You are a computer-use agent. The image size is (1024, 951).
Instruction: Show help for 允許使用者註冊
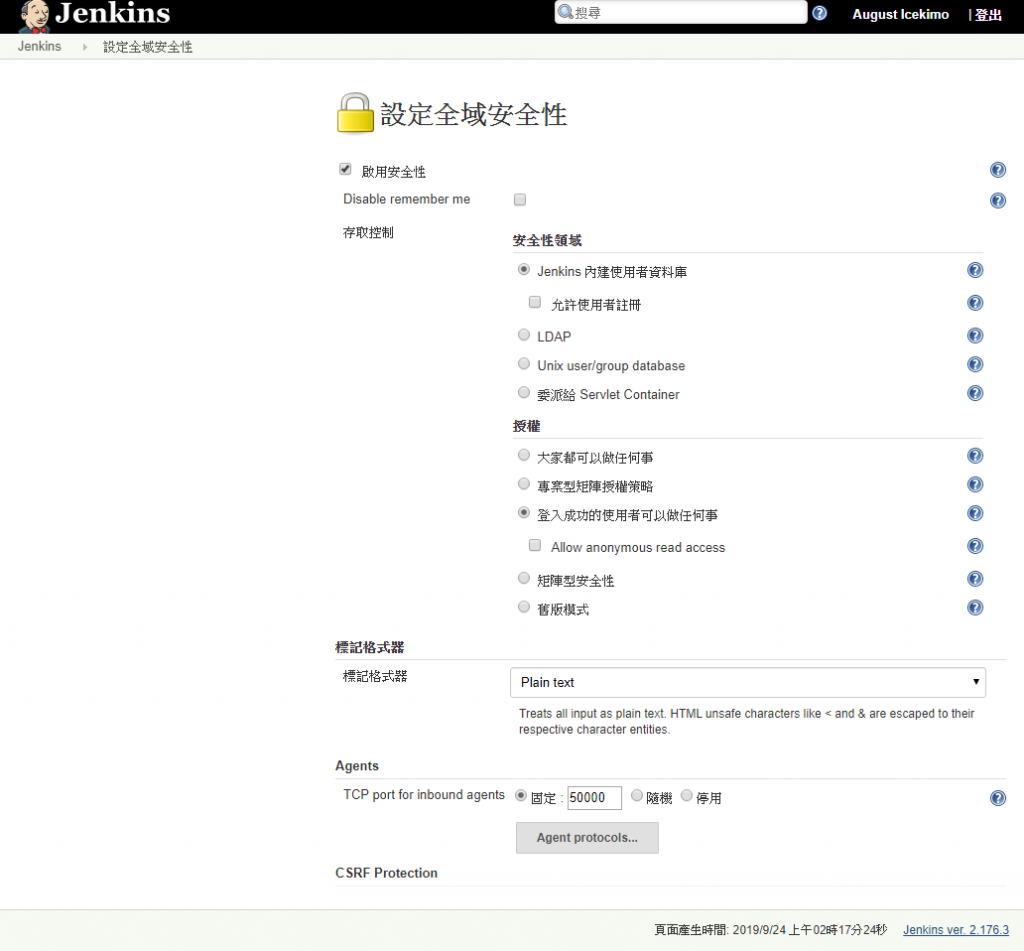tap(974, 302)
